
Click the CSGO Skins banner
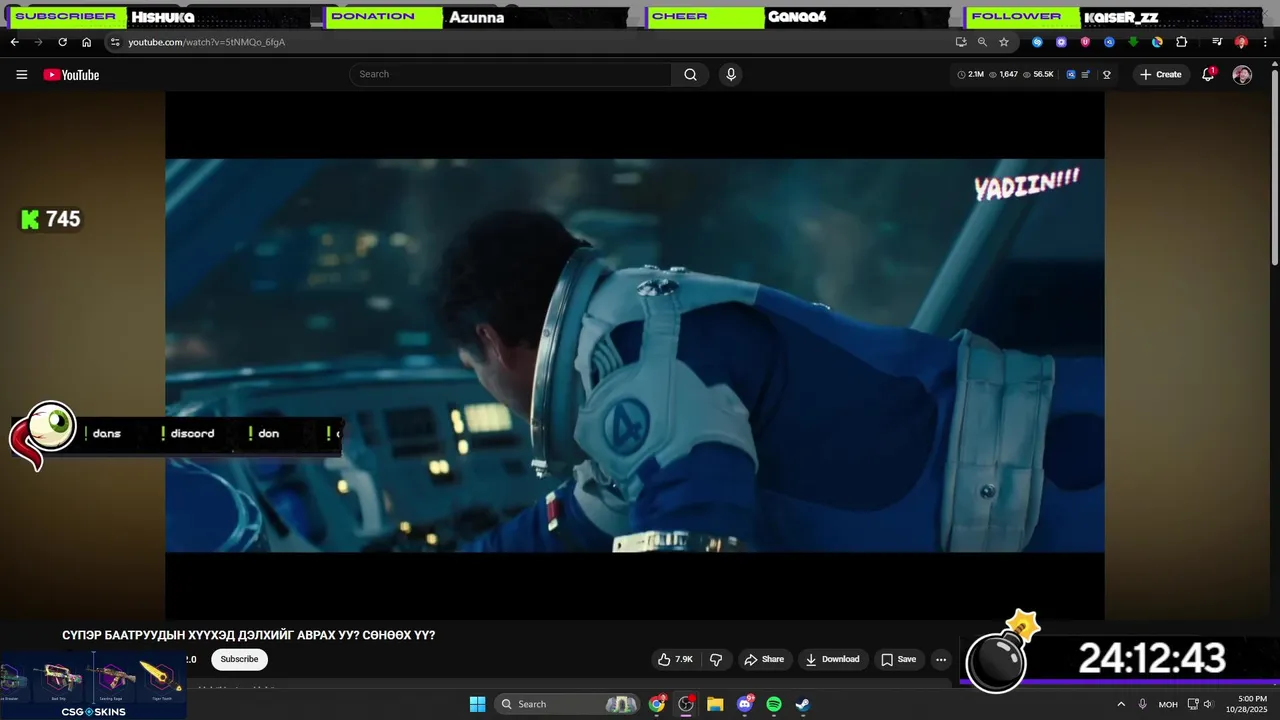[x=92, y=686]
